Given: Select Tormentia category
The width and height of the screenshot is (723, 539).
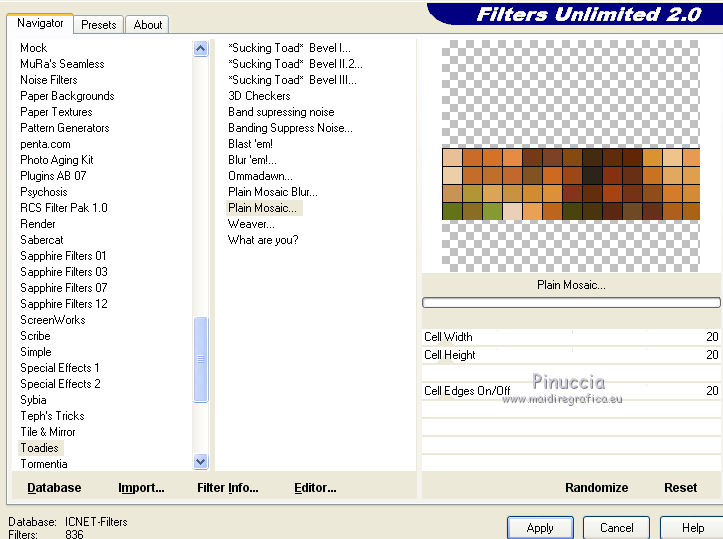Looking at the screenshot, I should pos(44,464).
